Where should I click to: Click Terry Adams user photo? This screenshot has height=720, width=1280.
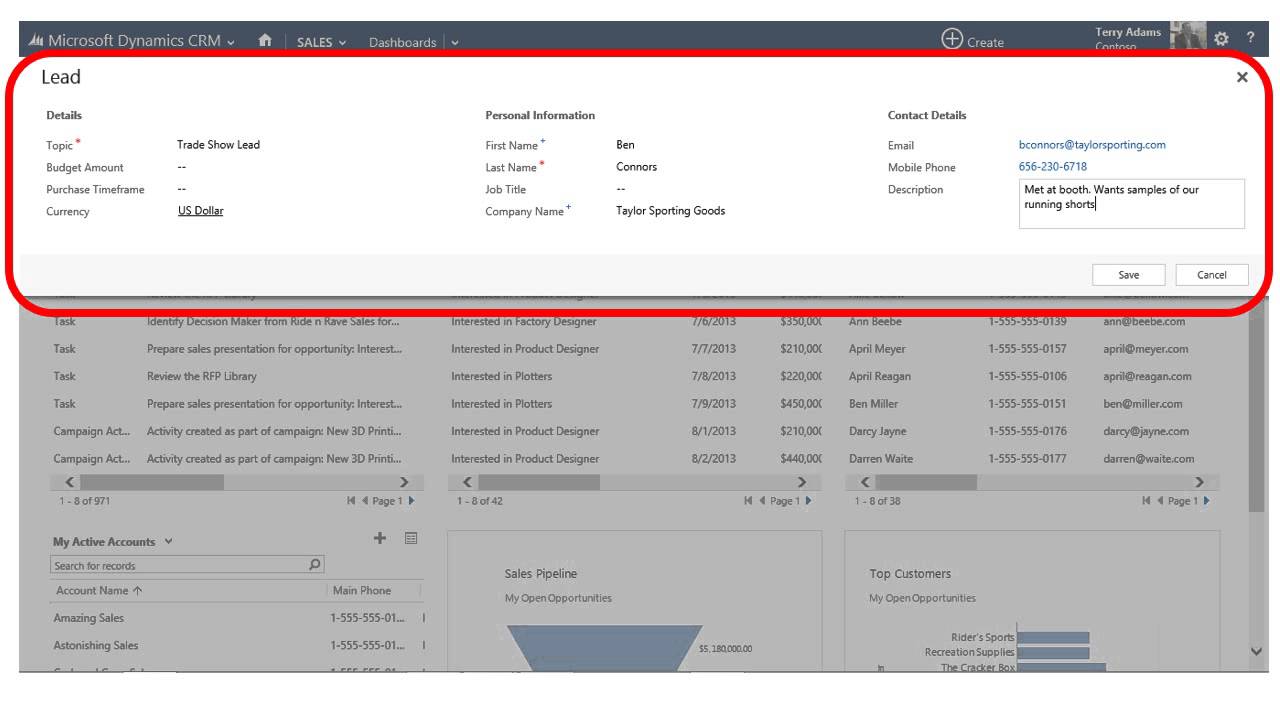(x=1188, y=36)
